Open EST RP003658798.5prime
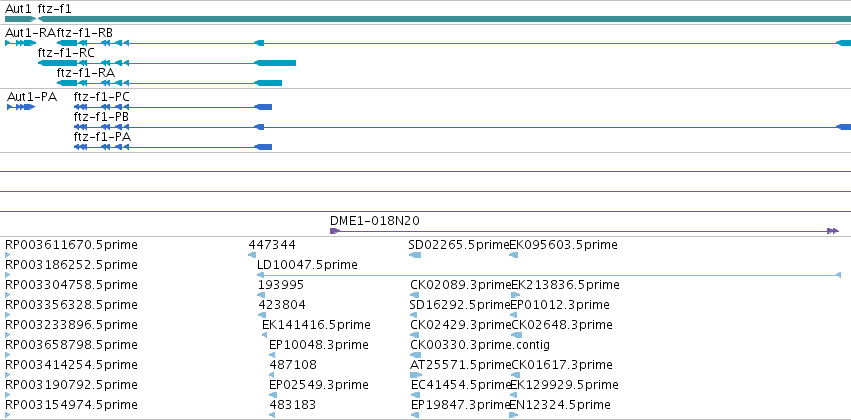Screen dimensions: 851x420 tap(71, 345)
